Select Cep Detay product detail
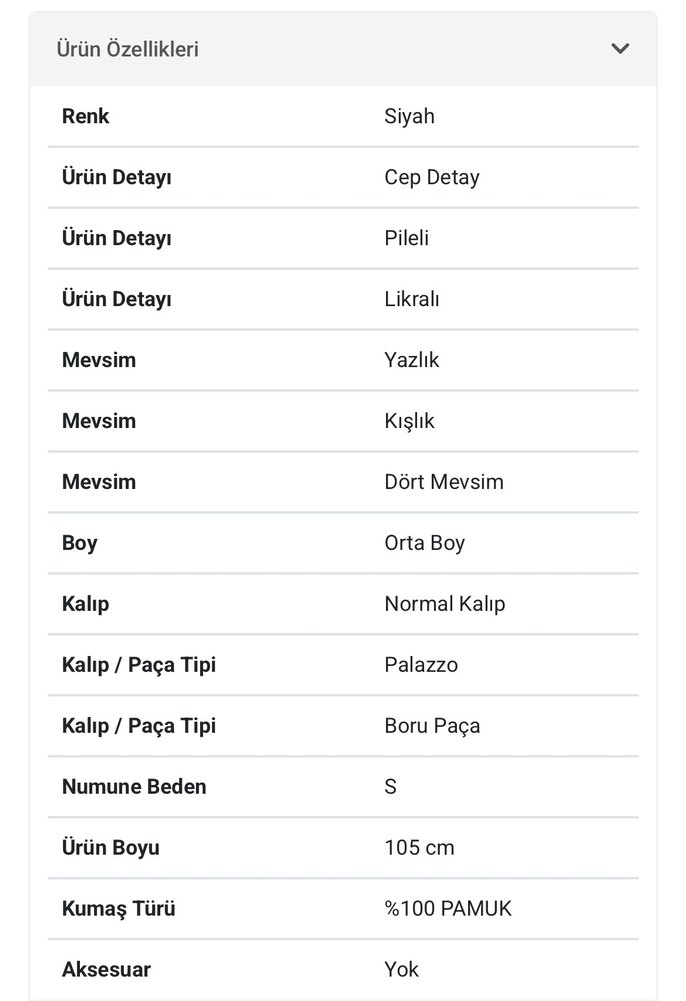This screenshot has width=686, height=1001. tap(430, 177)
